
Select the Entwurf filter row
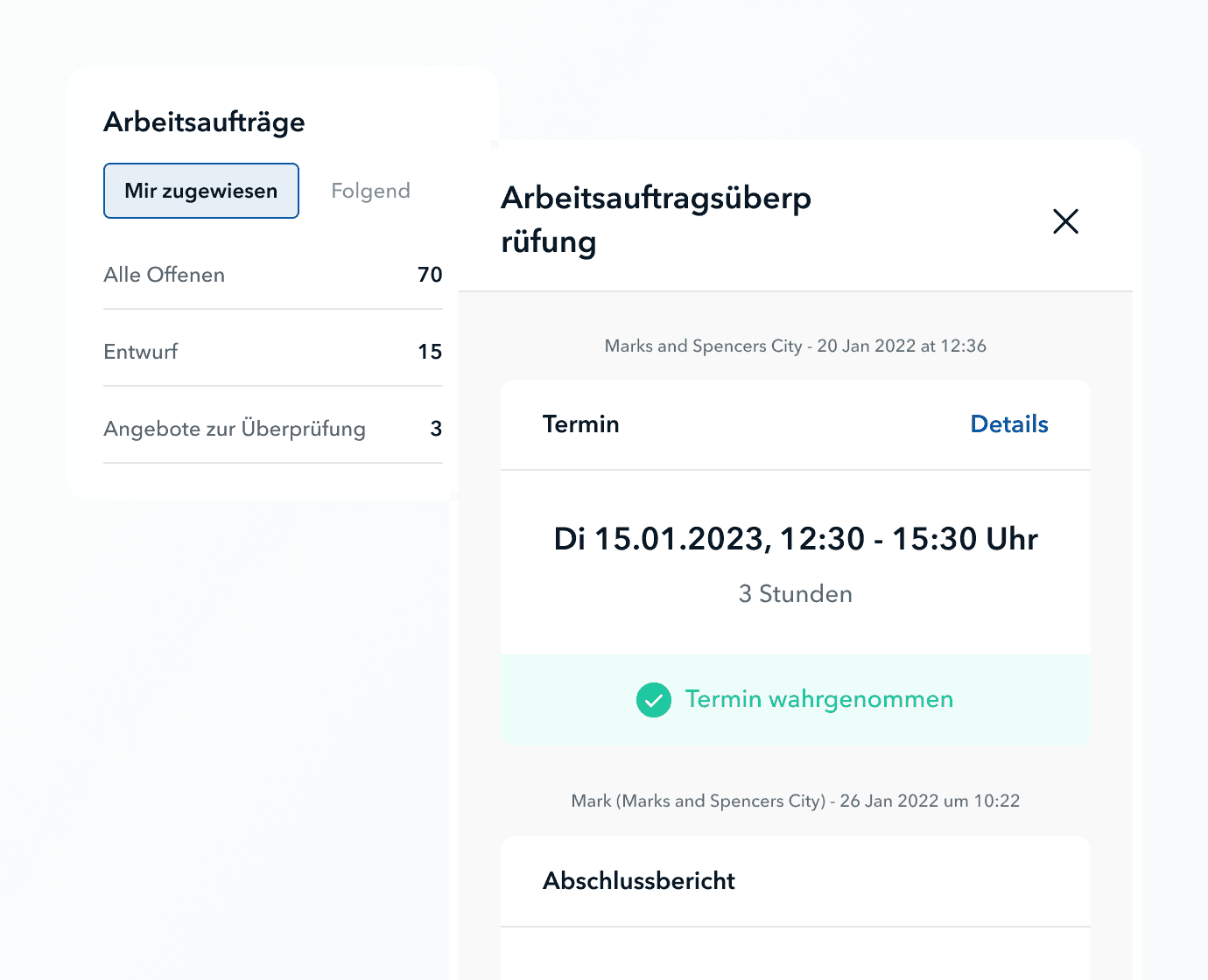point(141,352)
